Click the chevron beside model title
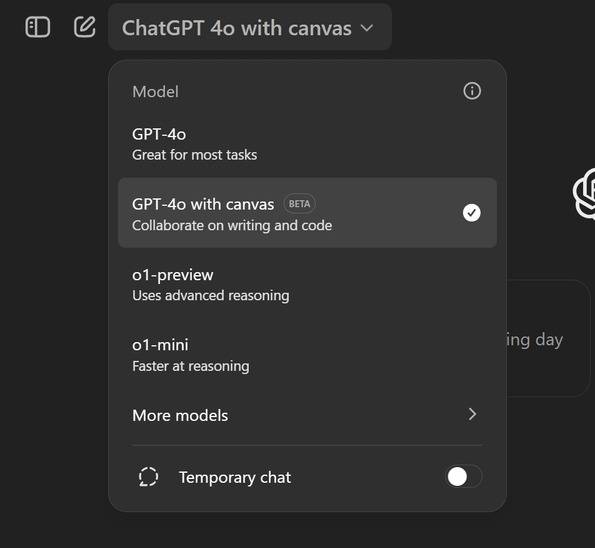Viewport: 595px width, 548px height. (367, 28)
